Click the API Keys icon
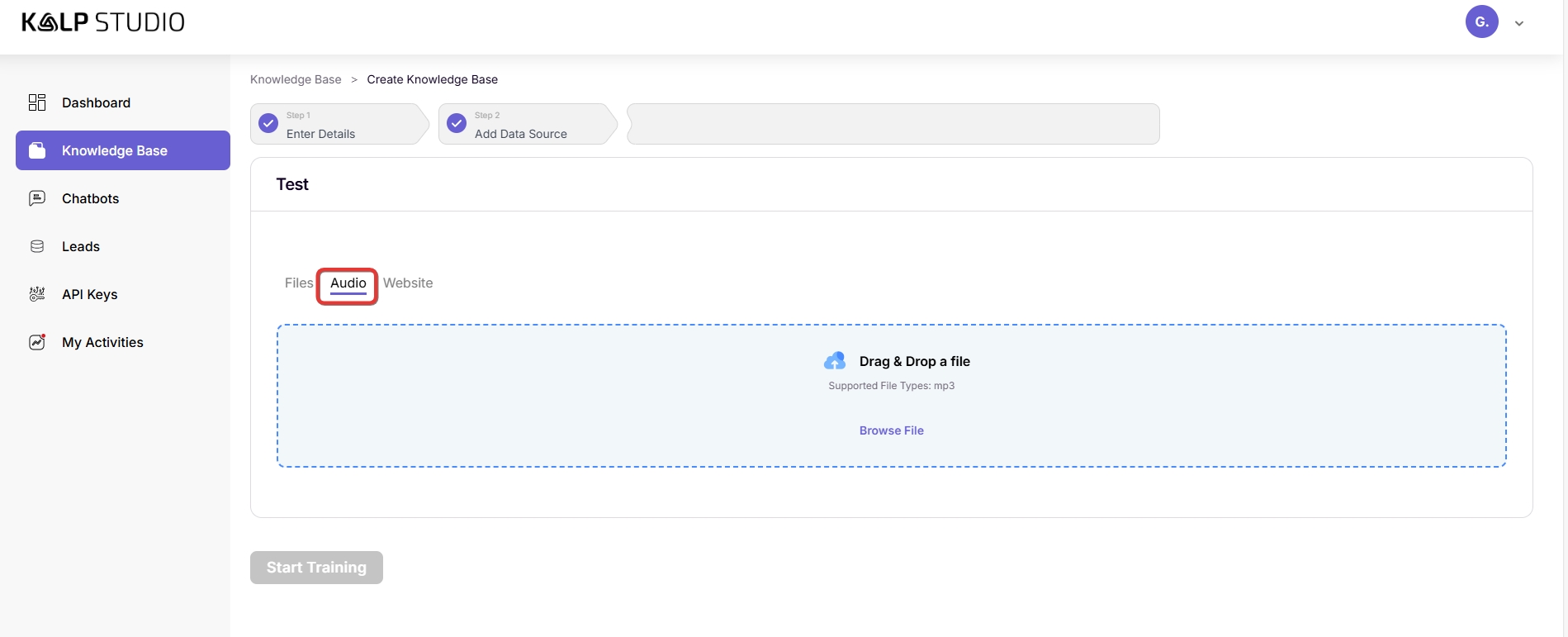1568x637 pixels. click(x=37, y=294)
